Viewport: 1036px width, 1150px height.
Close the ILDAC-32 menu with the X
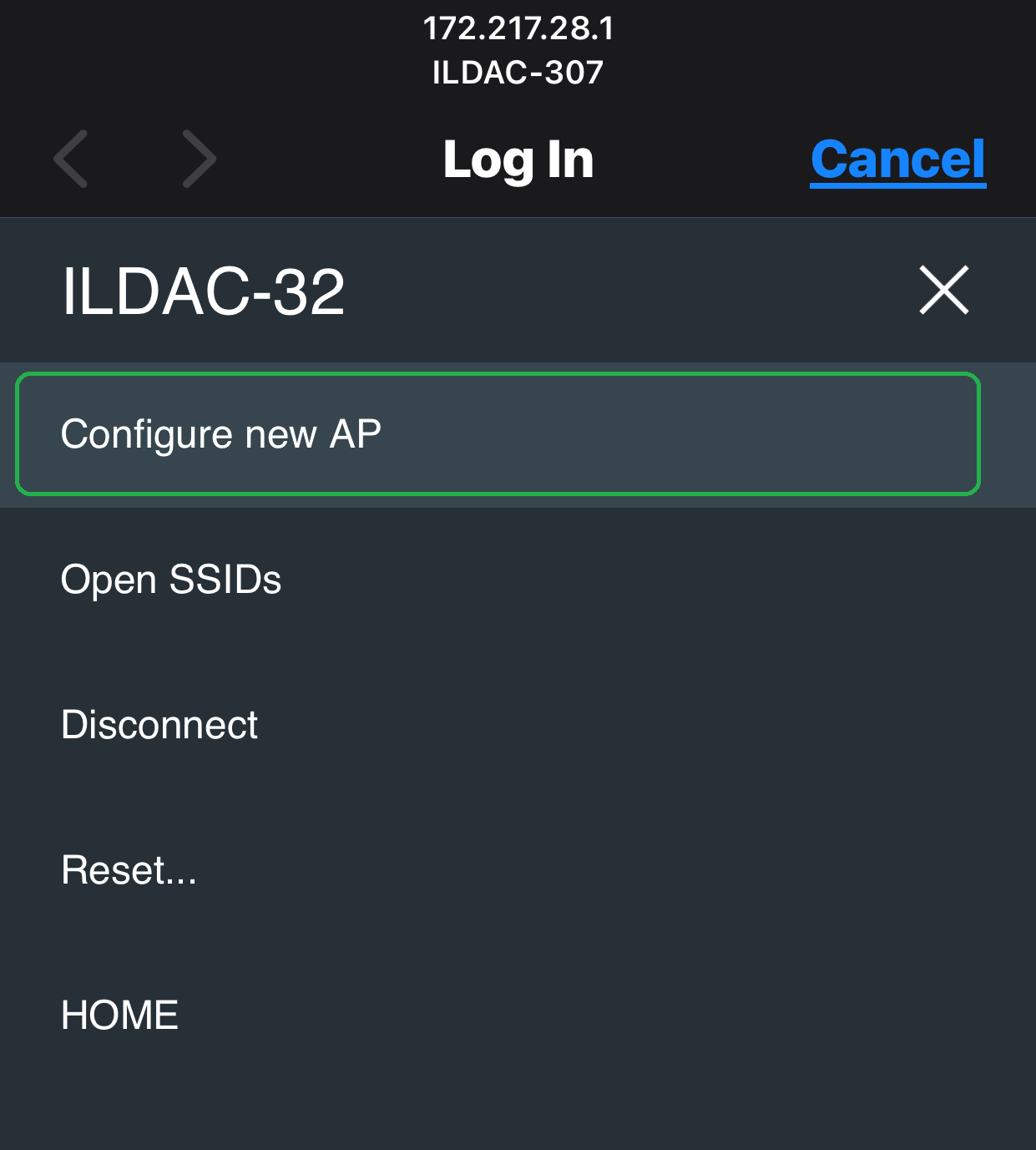pos(944,290)
